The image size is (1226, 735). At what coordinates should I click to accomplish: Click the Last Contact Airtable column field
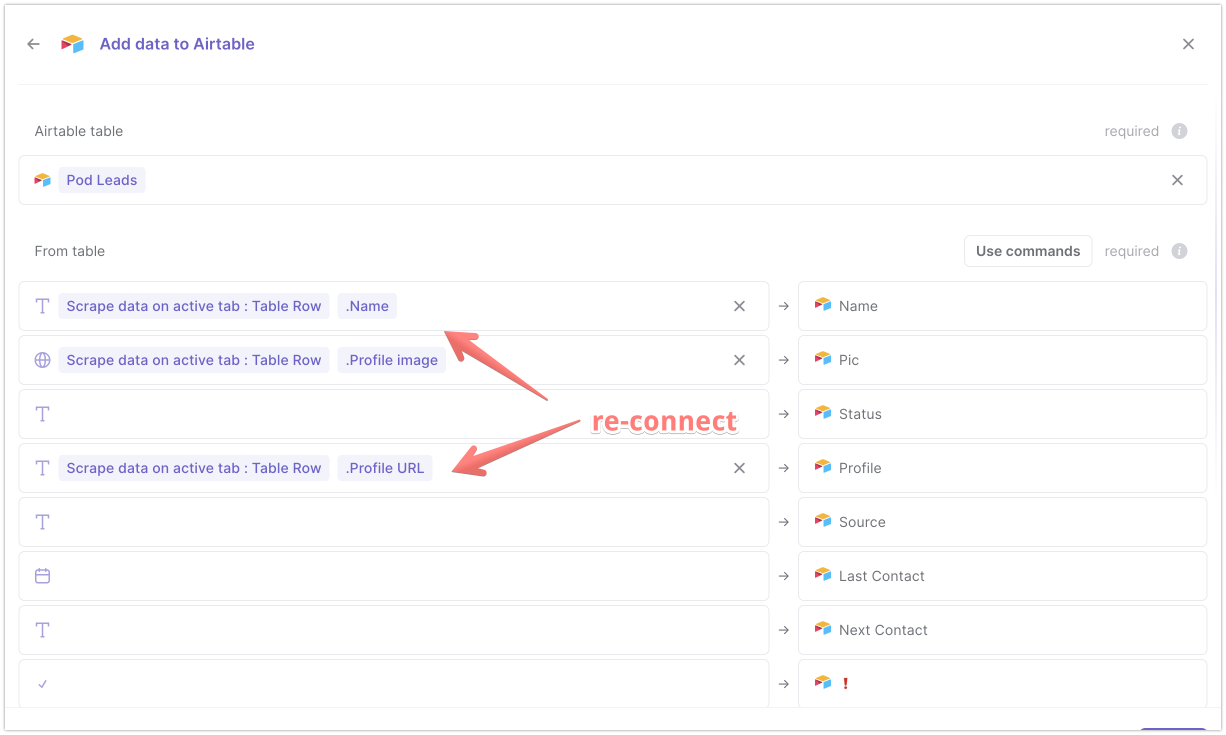[1002, 576]
